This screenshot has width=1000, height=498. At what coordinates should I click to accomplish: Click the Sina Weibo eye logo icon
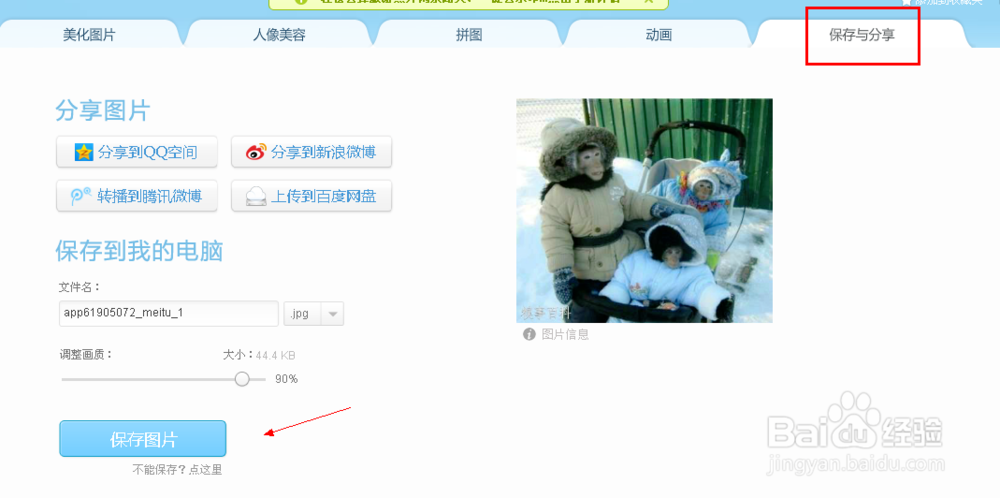click(x=256, y=152)
